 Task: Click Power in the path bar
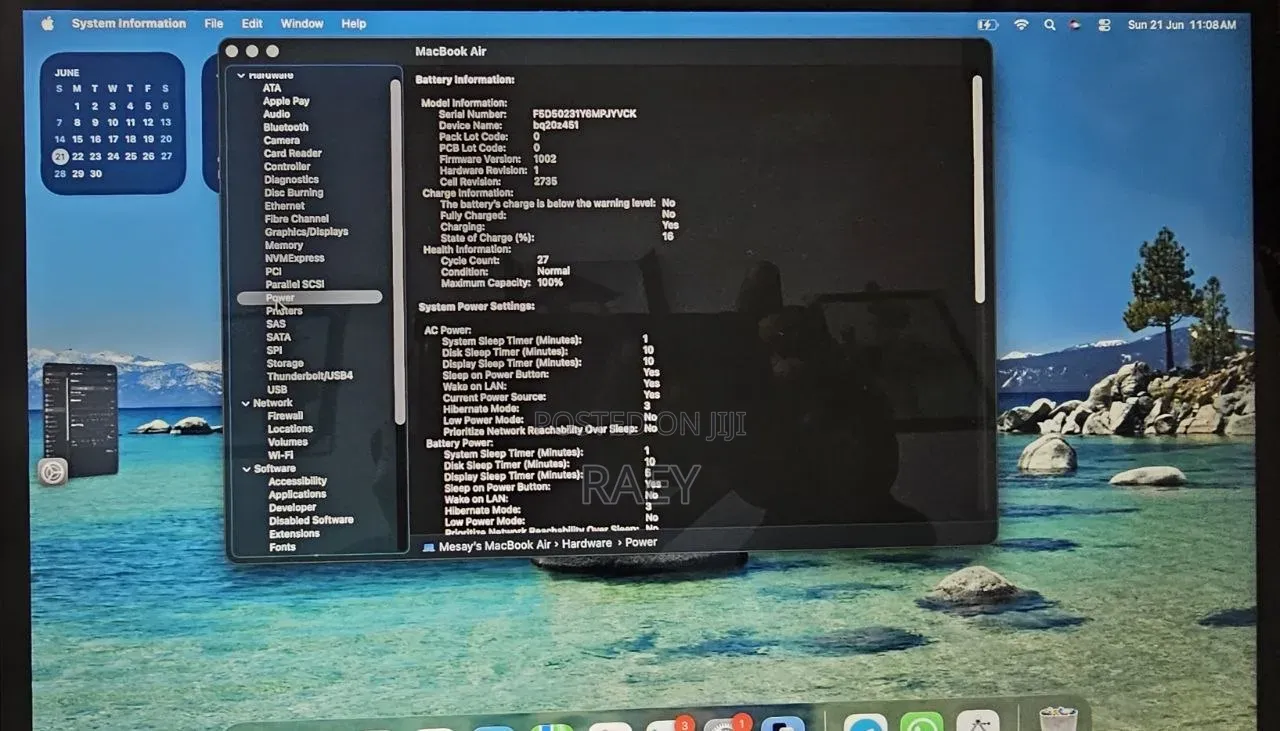[x=641, y=544]
